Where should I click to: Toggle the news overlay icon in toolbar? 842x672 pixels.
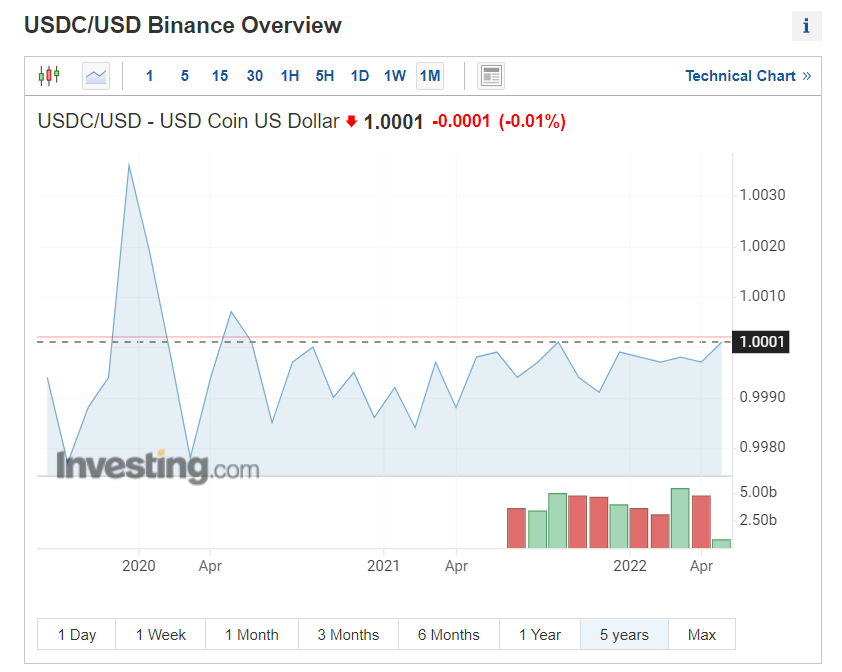(x=491, y=76)
